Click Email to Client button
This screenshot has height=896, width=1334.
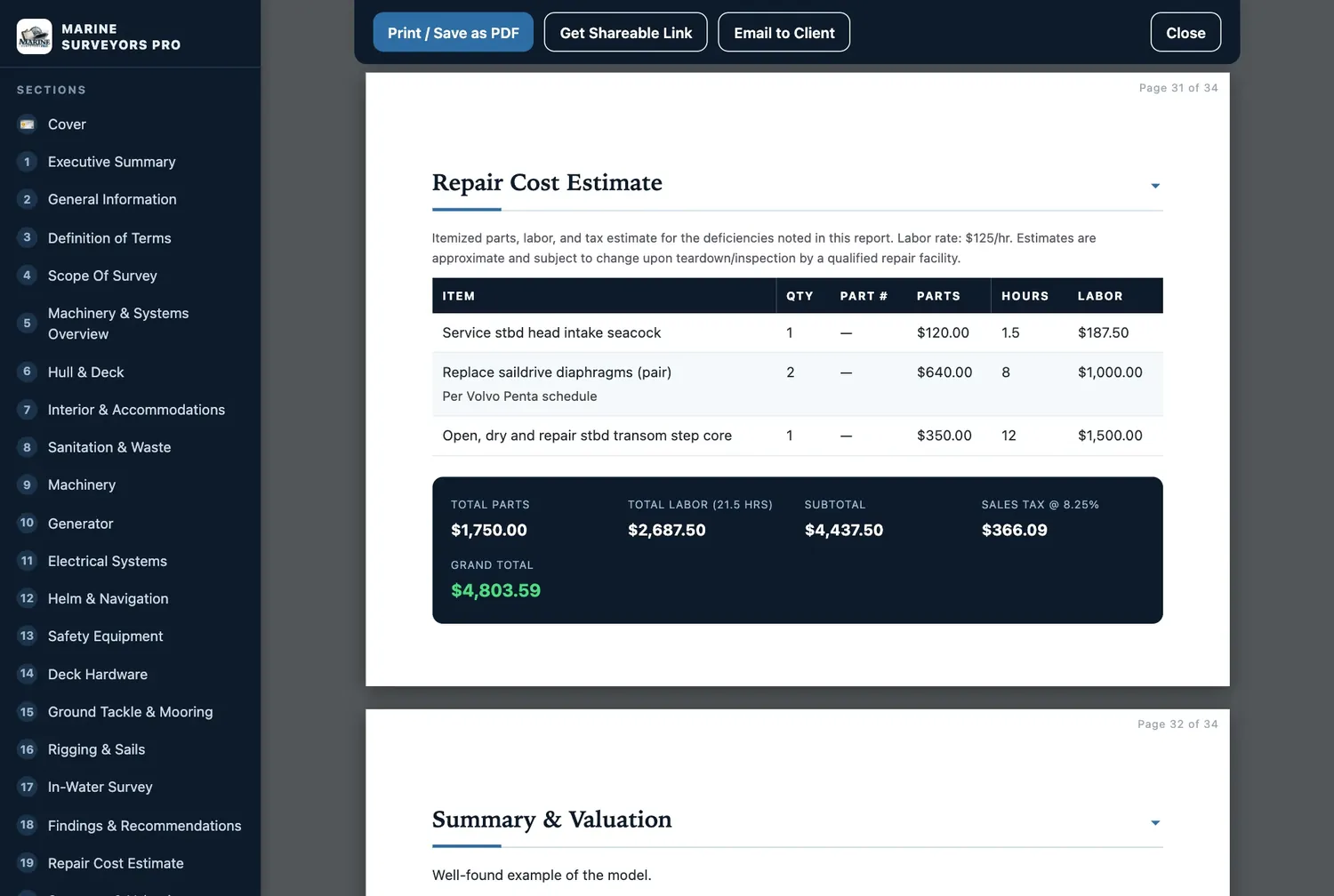[784, 32]
